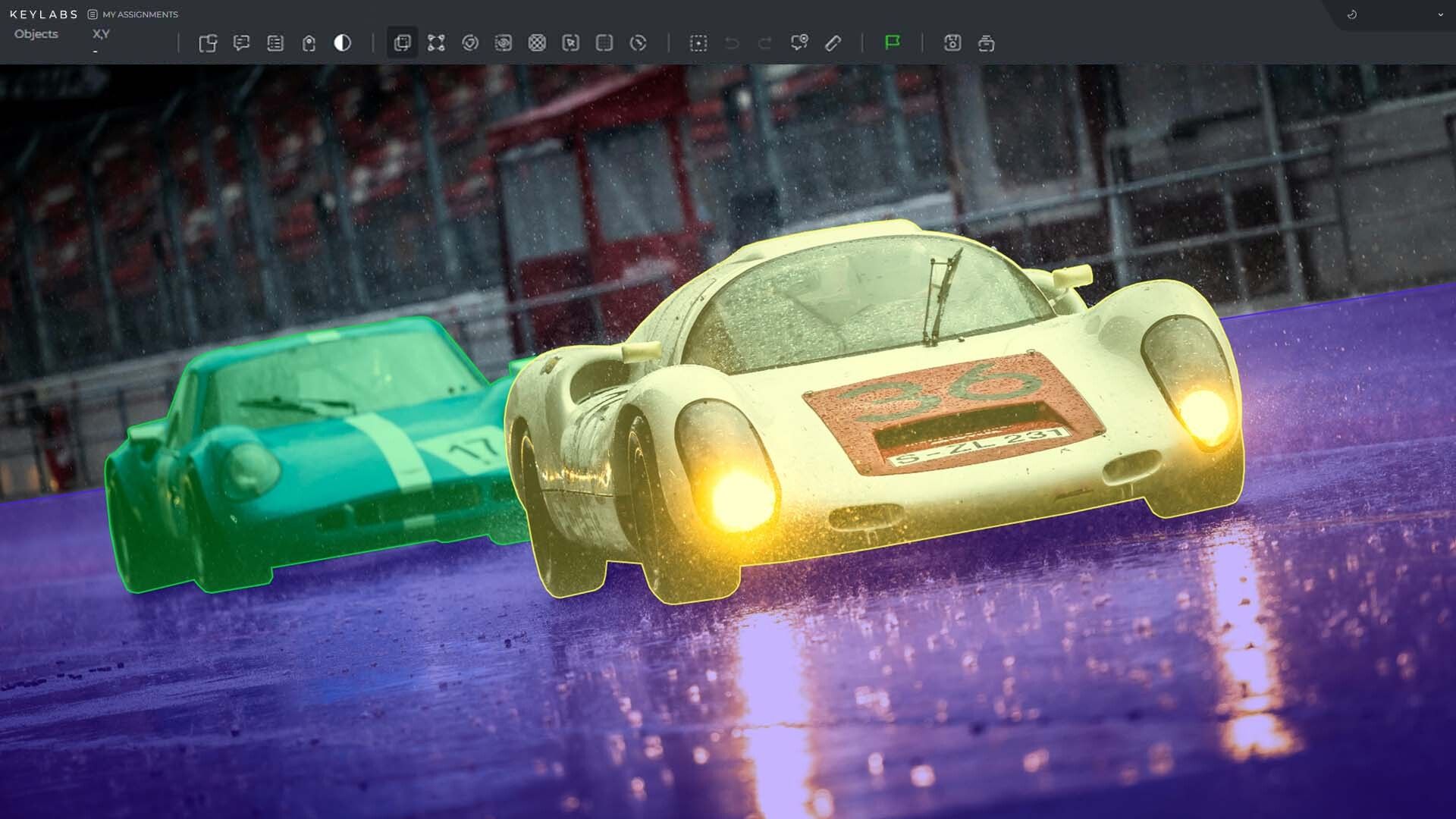Image resolution: width=1456 pixels, height=819 pixels.
Task: Open MY ASSIGNMENTS from the top bar
Action: 140,14
